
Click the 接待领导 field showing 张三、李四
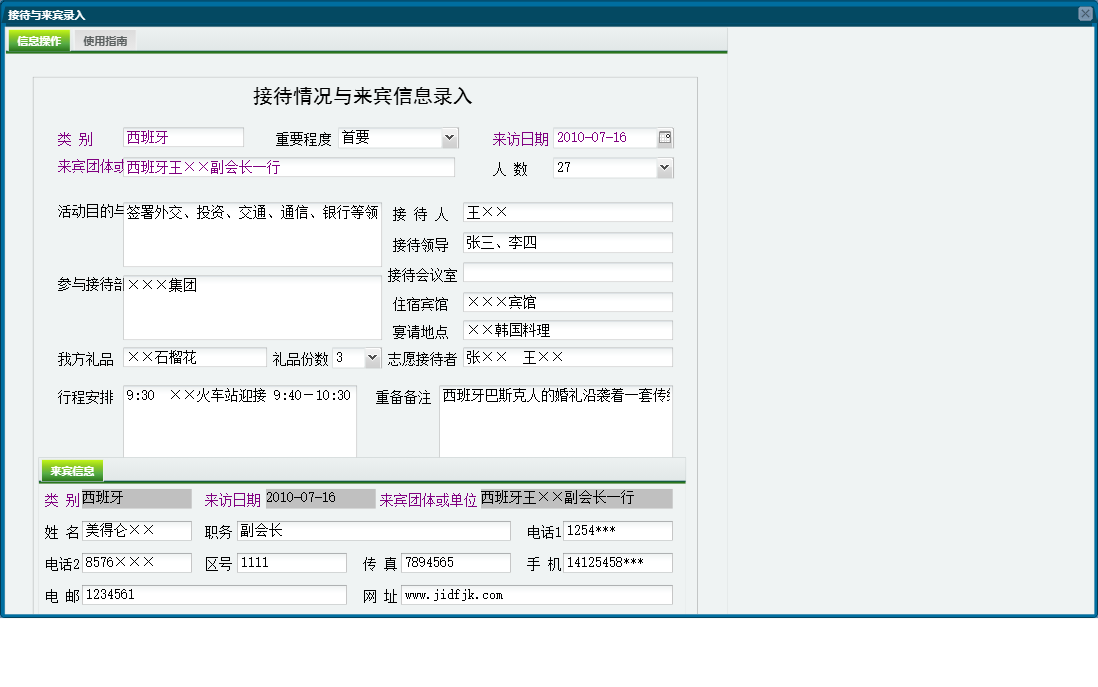pos(567,242)
